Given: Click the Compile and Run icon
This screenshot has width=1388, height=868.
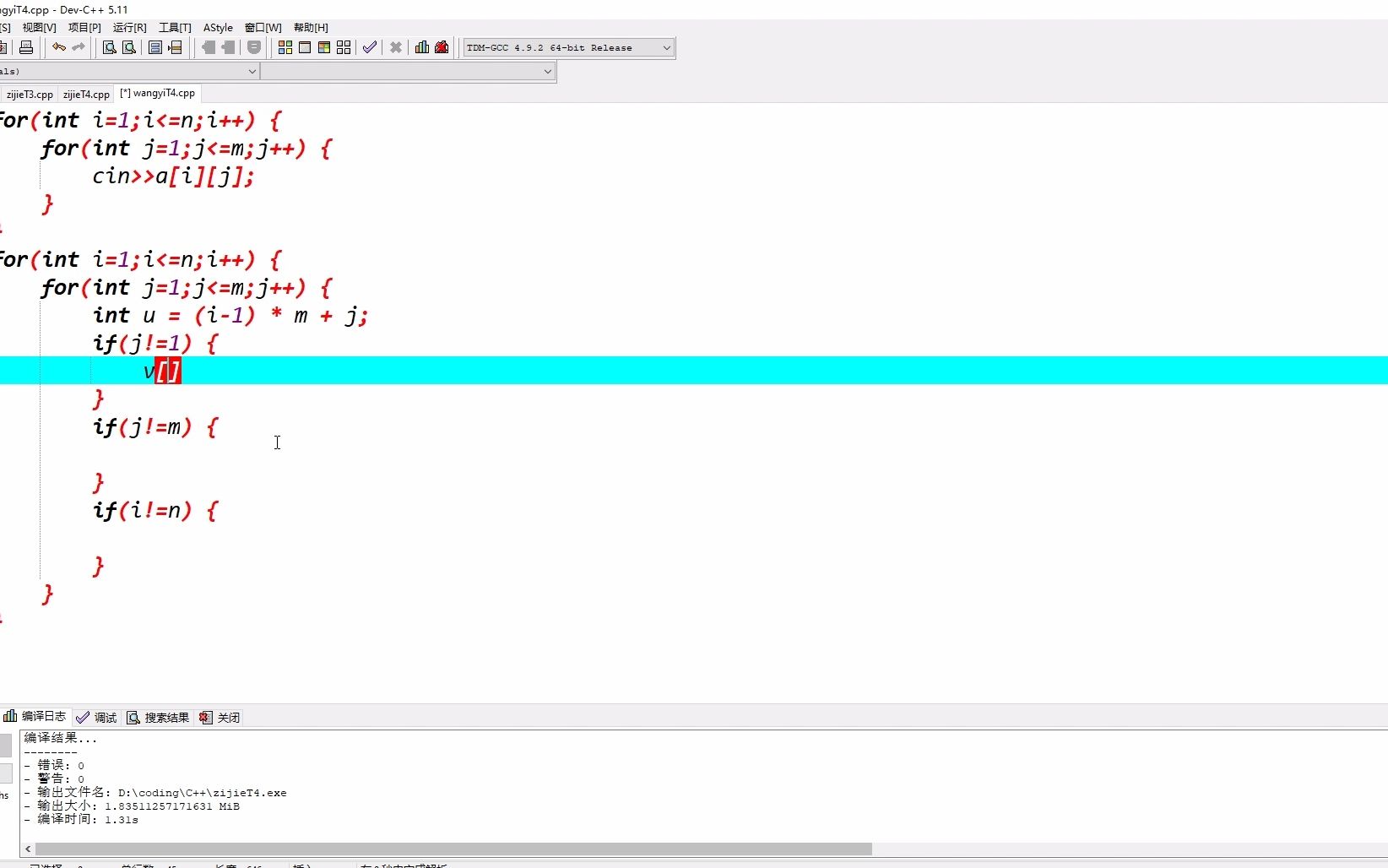Looking at the screenshot, I should tap(324, 47).
